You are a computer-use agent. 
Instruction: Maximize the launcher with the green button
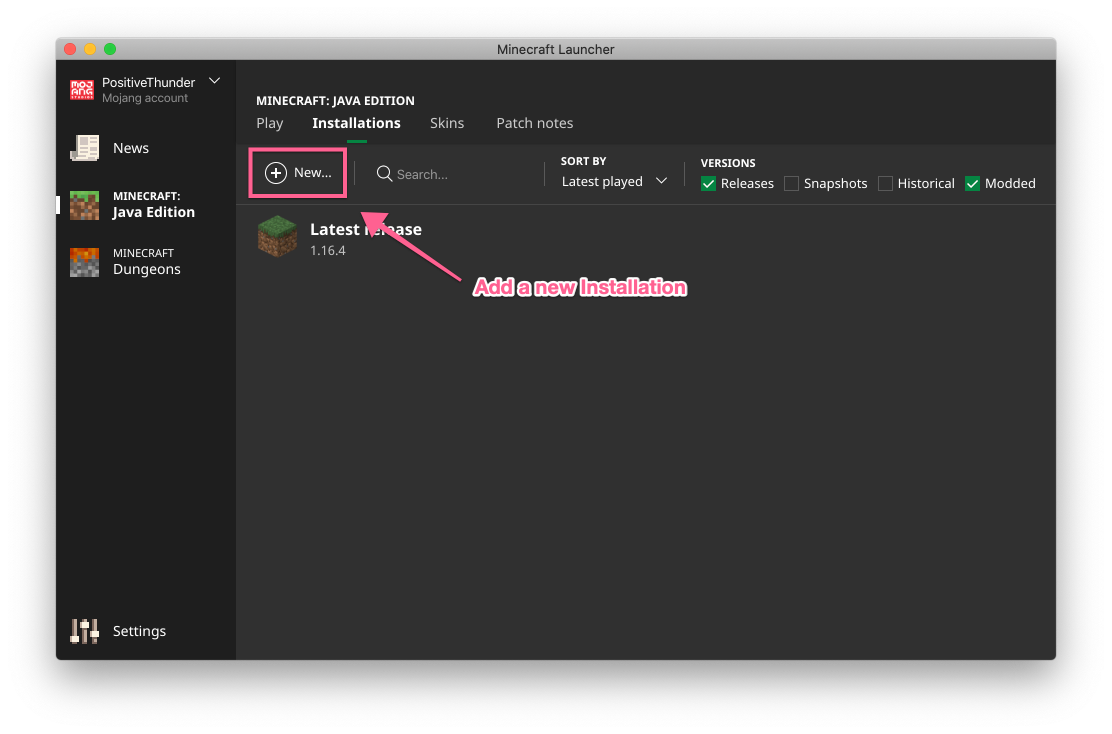coord(110,49)
